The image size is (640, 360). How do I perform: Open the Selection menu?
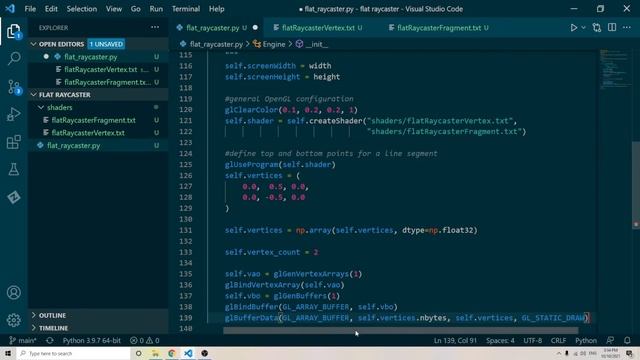coord(82,9)
